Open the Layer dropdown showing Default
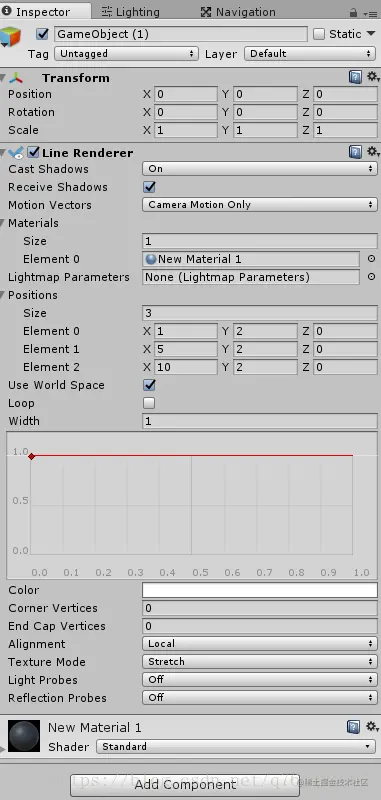Image resolution: width=381 pixels, height=800 pixels. pyautogui.click(x=311, y=54)
